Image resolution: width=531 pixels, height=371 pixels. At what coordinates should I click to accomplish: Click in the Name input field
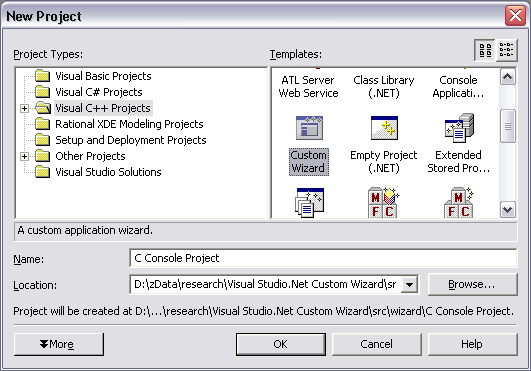(323, 258)
